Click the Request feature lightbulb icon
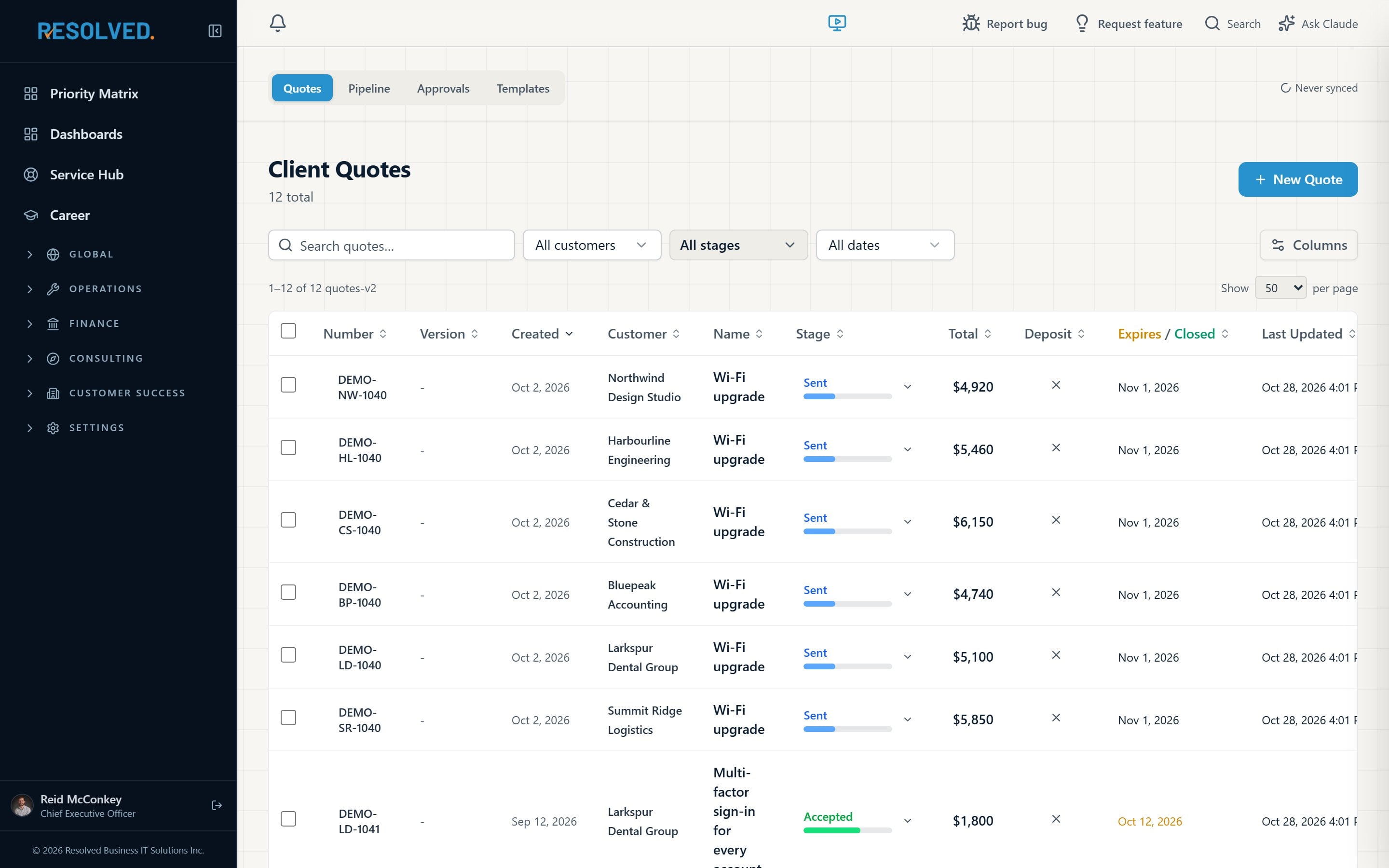The height and width of the screenshot is (868, 1389). 1082,24
